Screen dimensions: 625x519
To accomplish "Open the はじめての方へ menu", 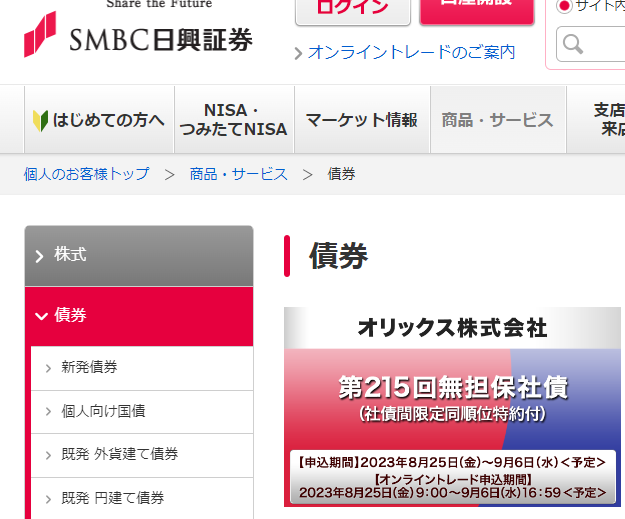I will coord(99,120).
